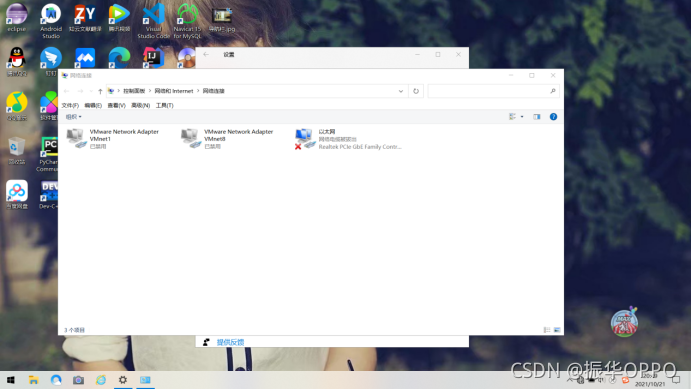Open Visual Studio Code desktop shortcut

(154, 21)
